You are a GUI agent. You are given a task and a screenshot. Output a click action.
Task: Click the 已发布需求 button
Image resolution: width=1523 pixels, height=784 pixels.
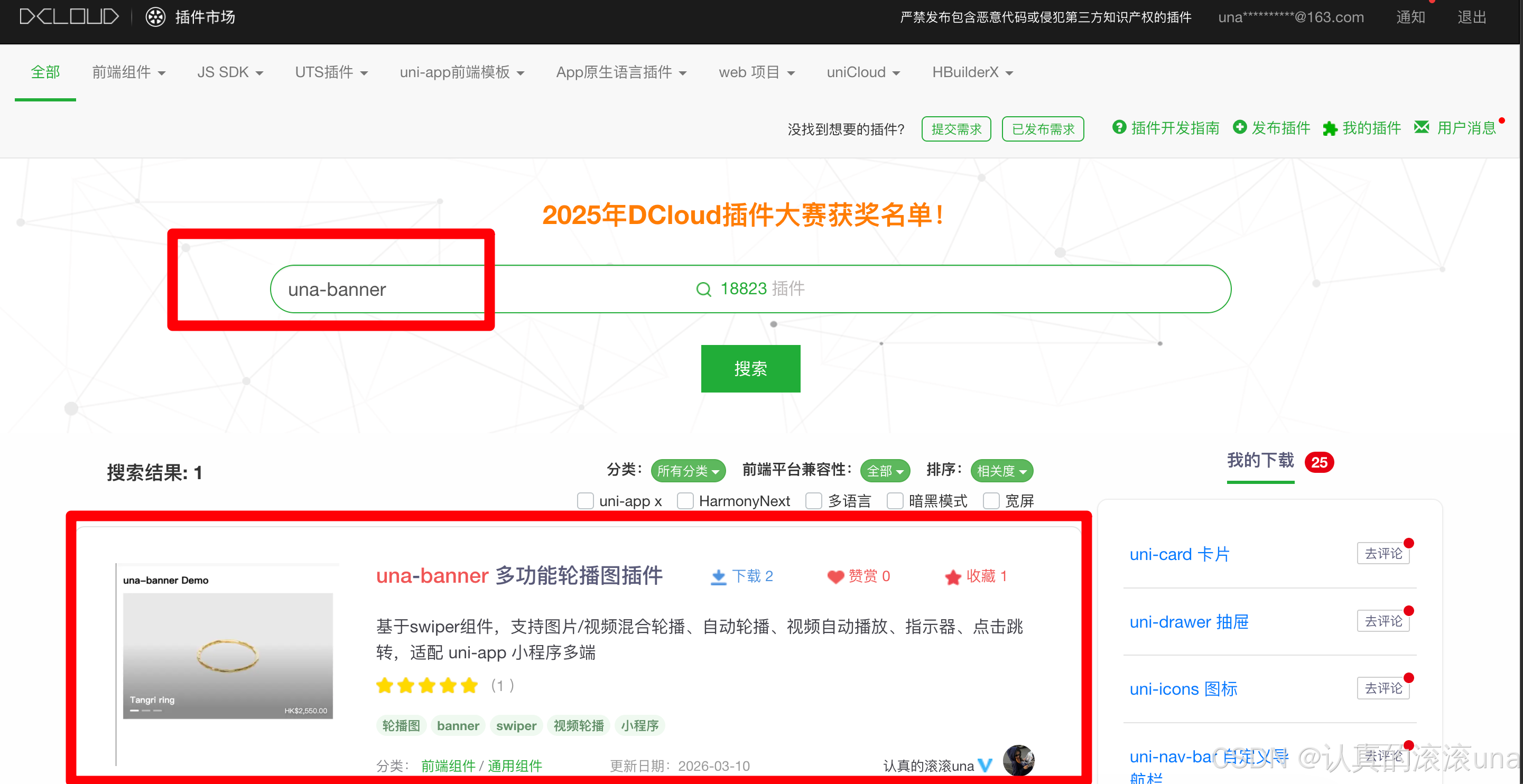1042,129
